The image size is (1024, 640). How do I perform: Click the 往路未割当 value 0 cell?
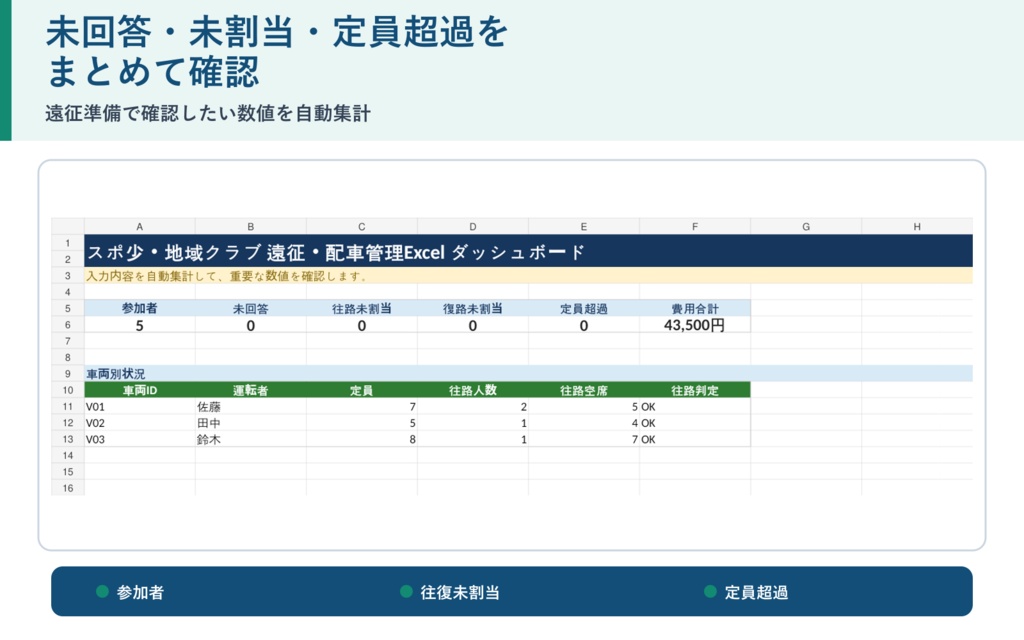point(362,325)
